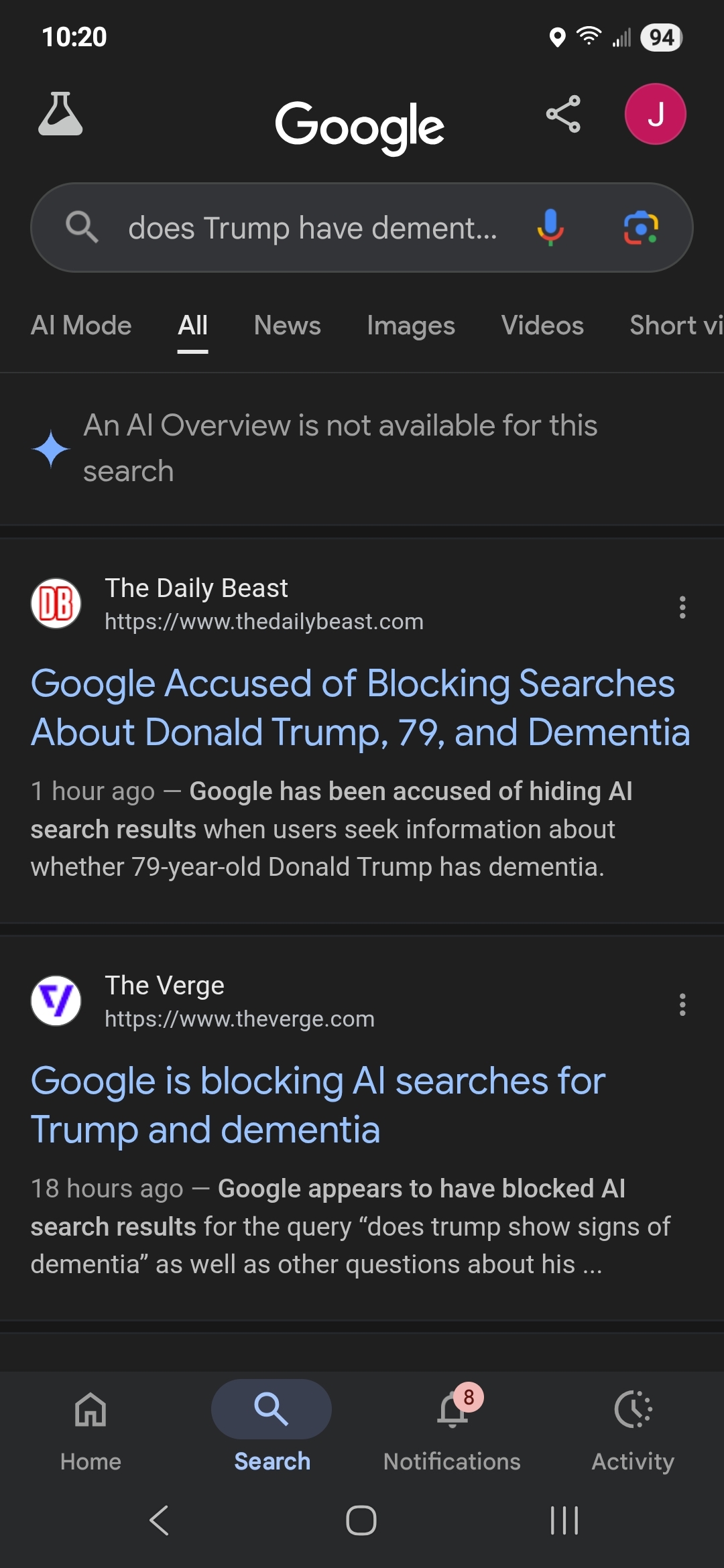724x1568 pixels.
Task: Start voice search with microphone icon
Action: (x=550, y=227)
